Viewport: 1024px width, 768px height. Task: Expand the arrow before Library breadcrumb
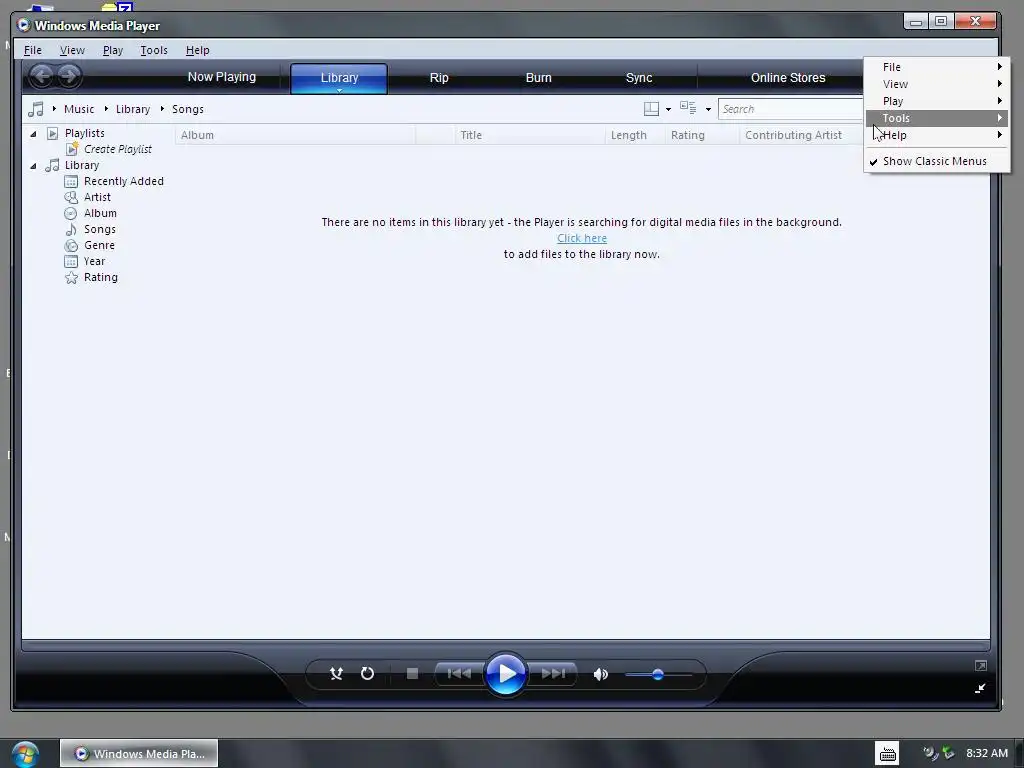click(106, 108)
